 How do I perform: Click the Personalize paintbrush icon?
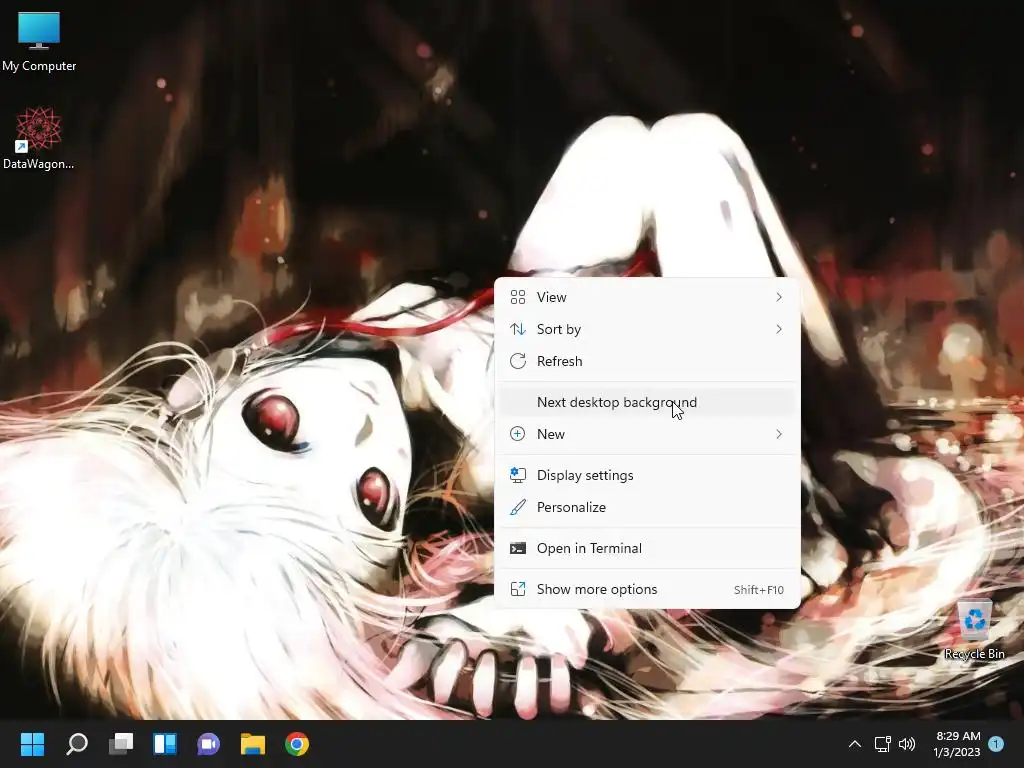point(518,507)
